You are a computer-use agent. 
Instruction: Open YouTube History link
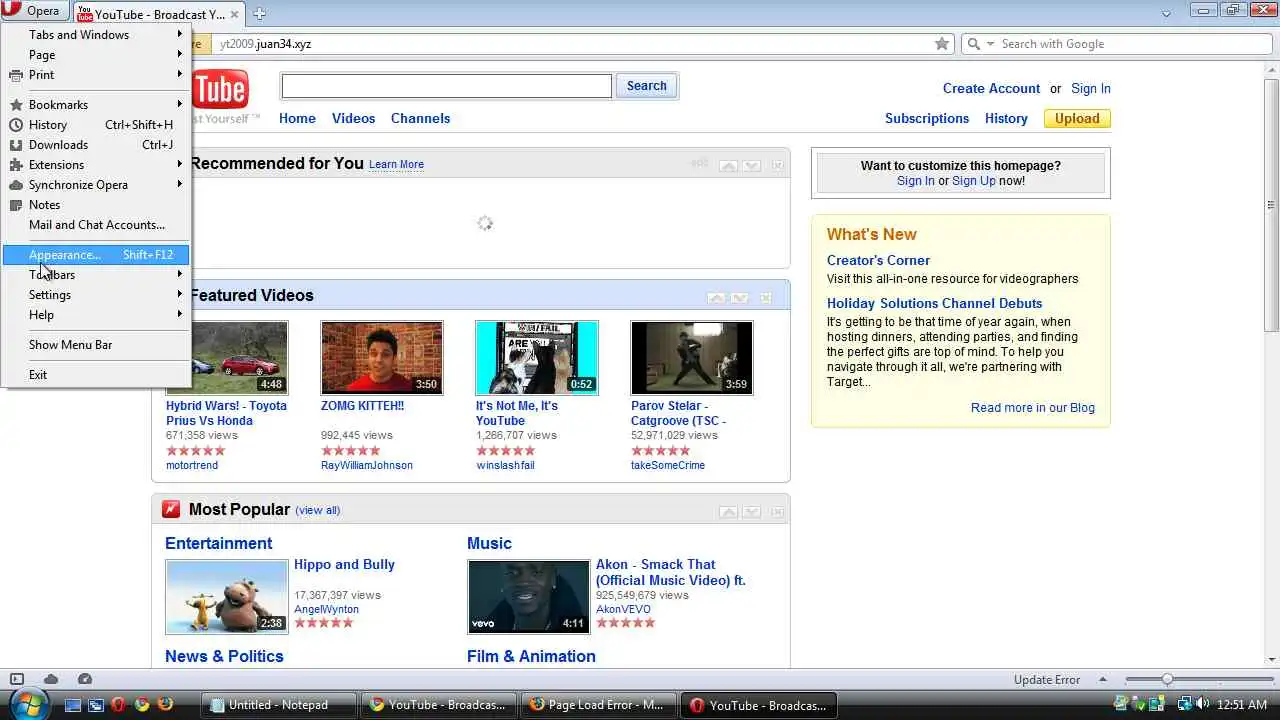point(1006,118)
